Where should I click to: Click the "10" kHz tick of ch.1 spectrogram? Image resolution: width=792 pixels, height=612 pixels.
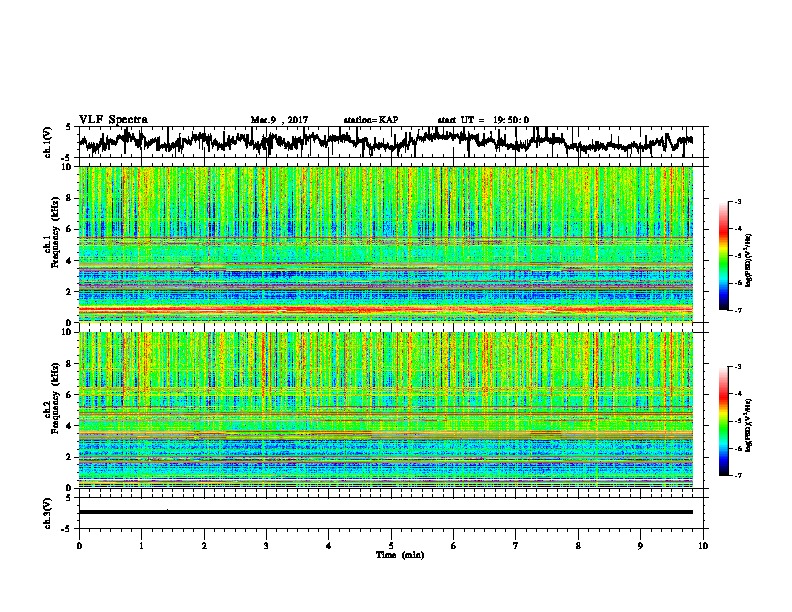(x=68, y=167)
